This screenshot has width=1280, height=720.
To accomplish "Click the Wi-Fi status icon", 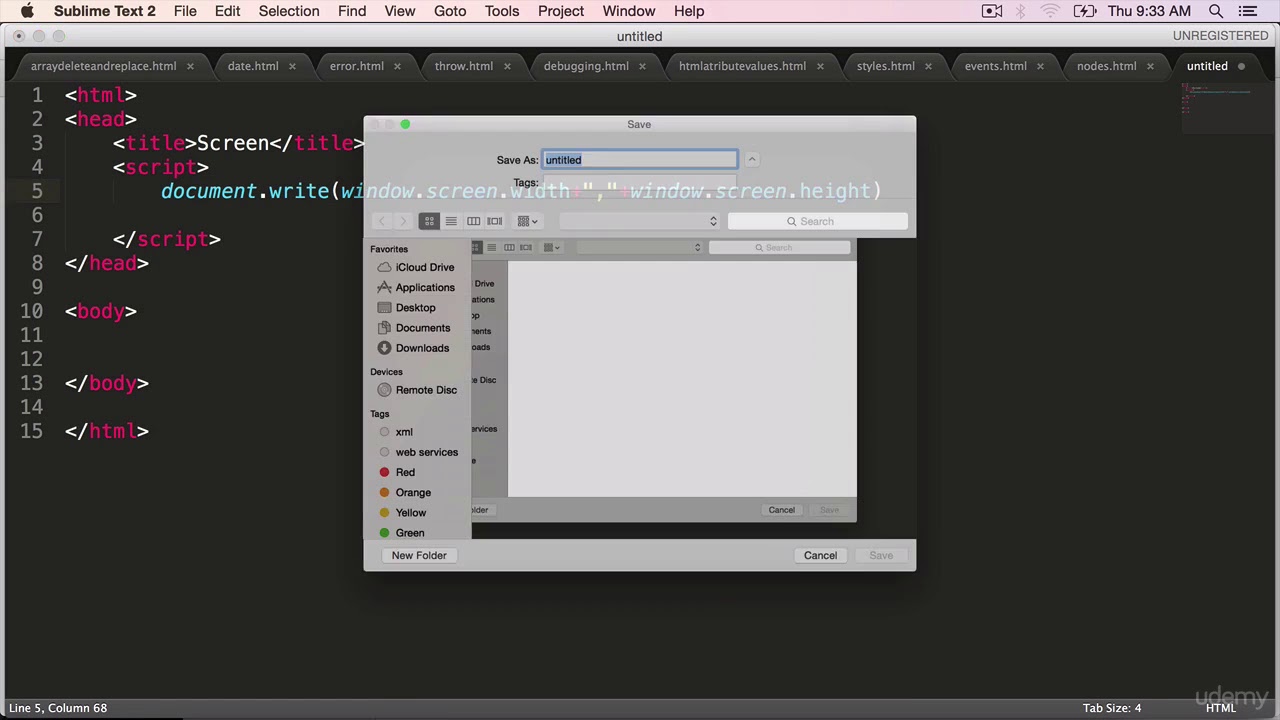I will pyautogui.click(x=1050, y=11).
